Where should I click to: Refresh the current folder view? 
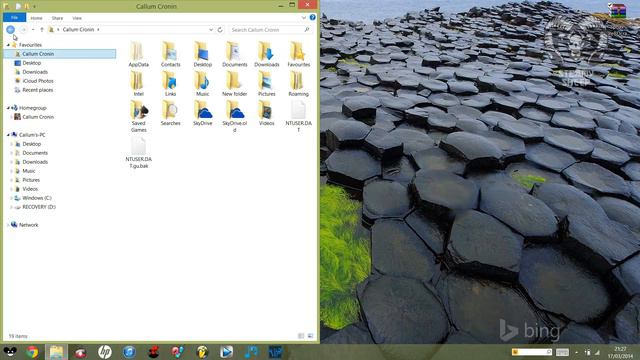point(220,29)
